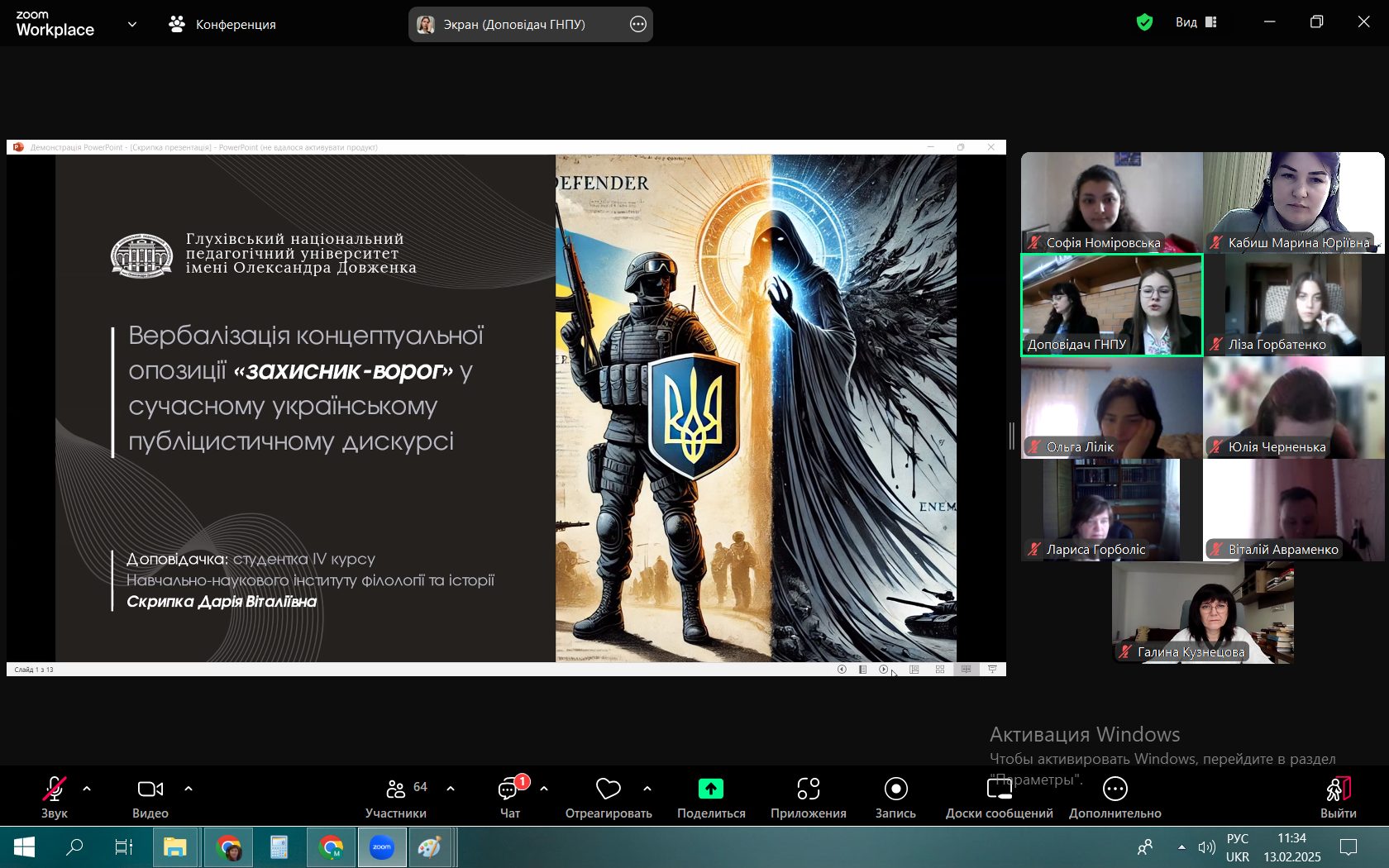
Task: Open Task View on taskbar
Action: point(124,847)
